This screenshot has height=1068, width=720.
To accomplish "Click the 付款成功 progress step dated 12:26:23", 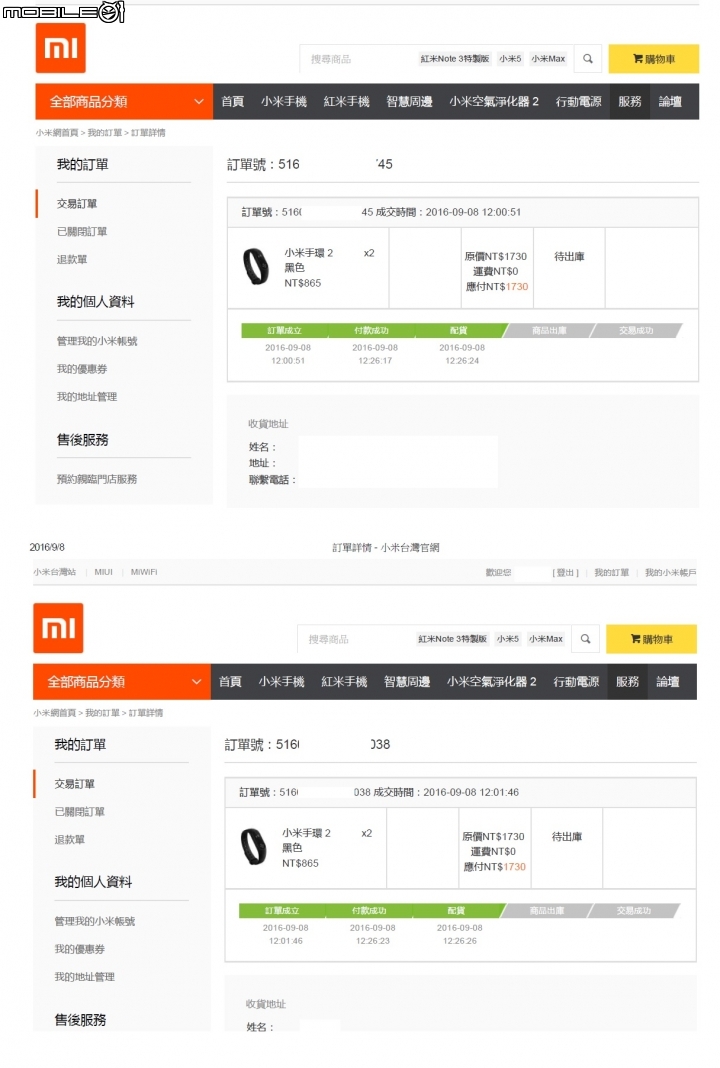I will [x=369, y=911].
